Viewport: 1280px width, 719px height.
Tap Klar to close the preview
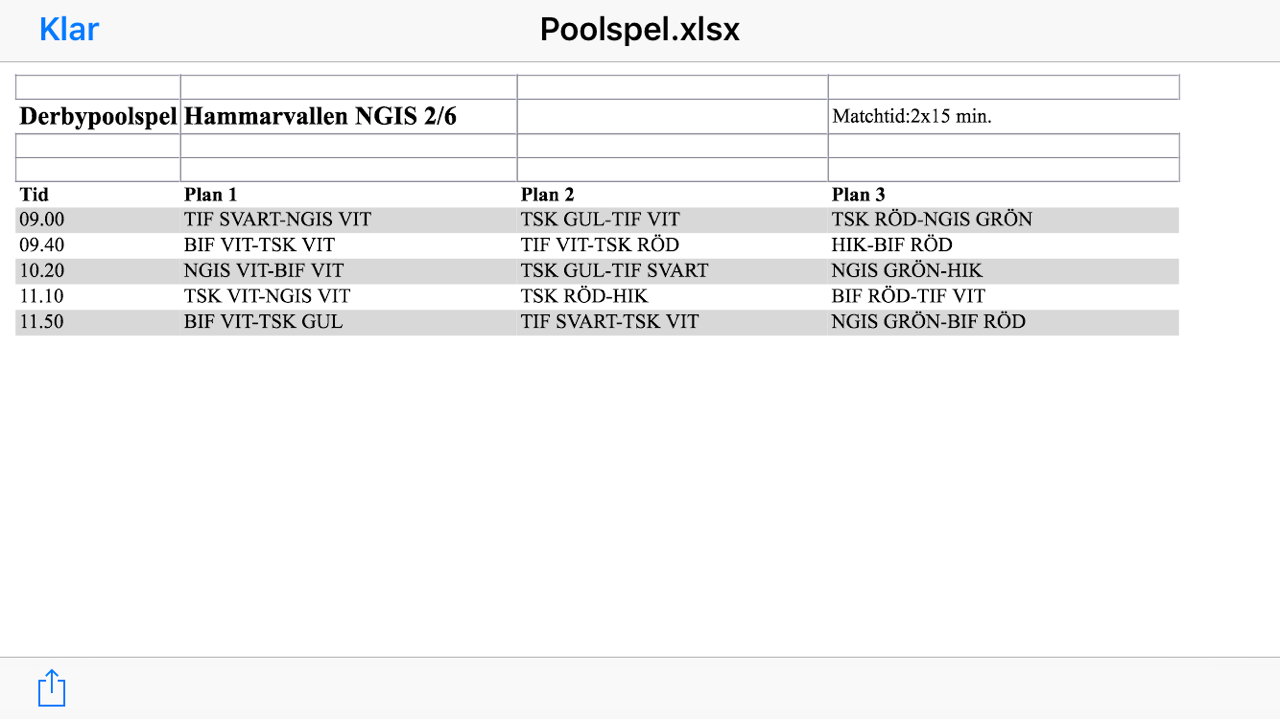(x=69, y=29)
